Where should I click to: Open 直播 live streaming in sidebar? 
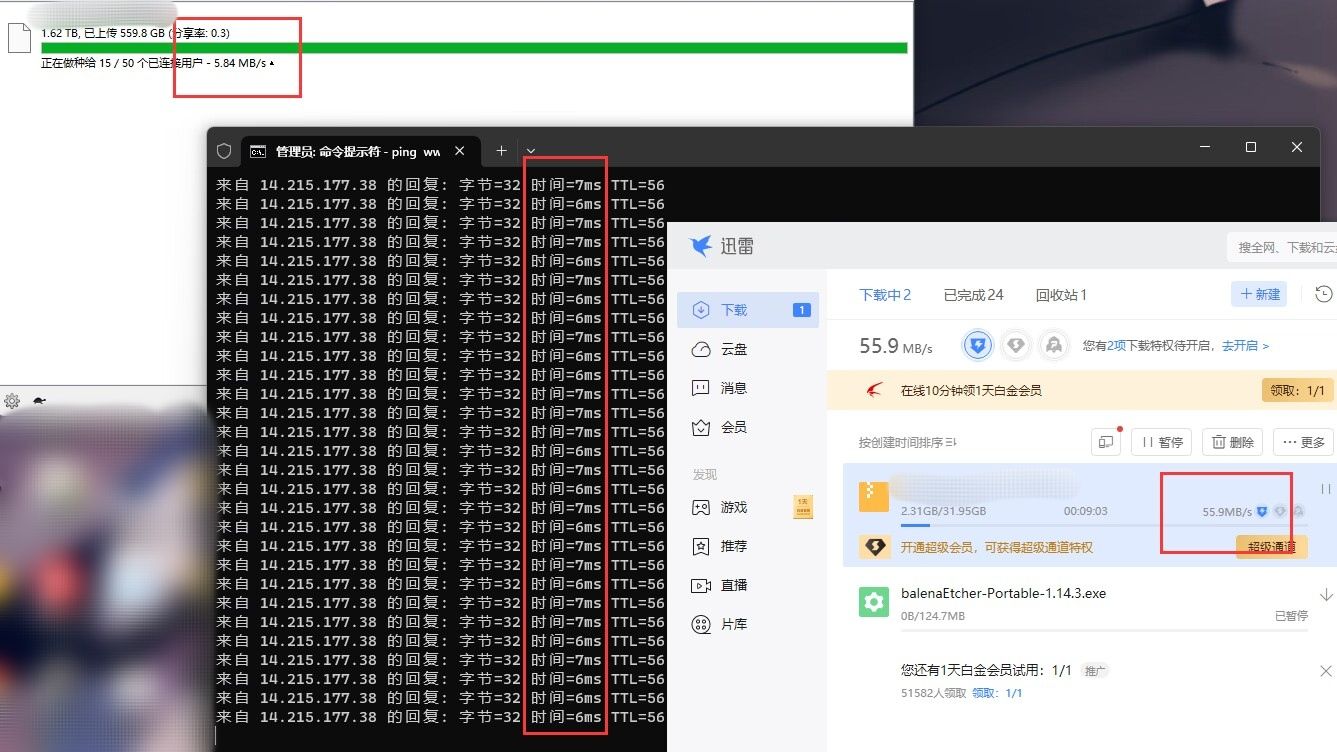click(x=733, y=585)
